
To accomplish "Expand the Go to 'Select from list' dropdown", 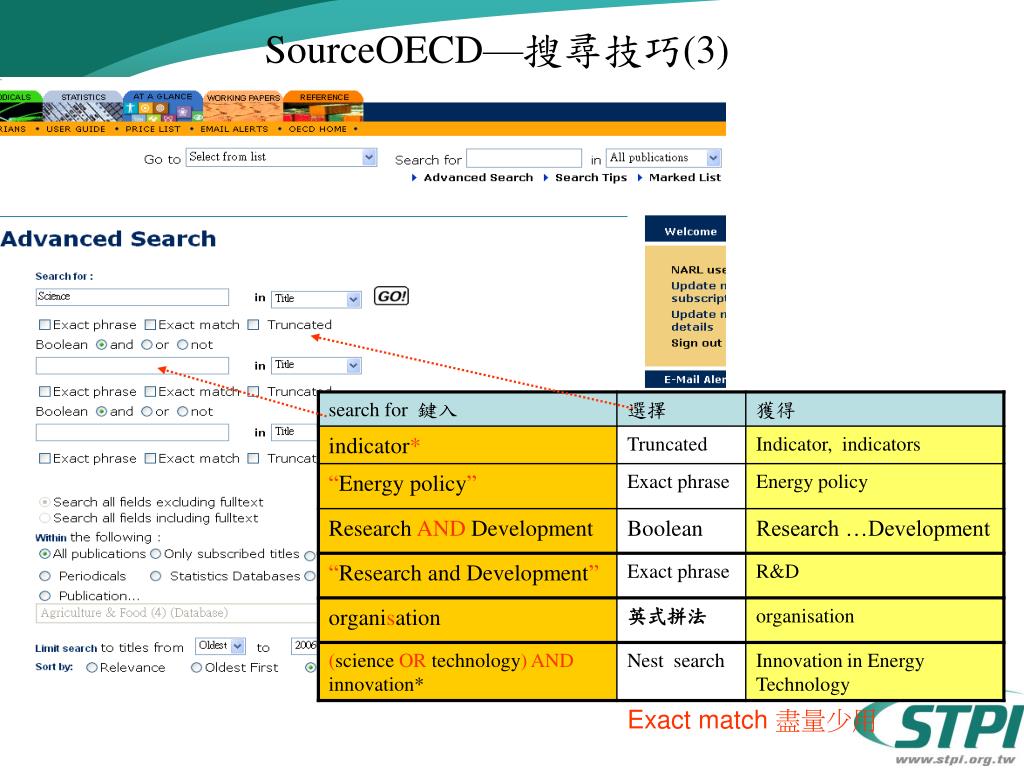I will [x=281, y=157].
